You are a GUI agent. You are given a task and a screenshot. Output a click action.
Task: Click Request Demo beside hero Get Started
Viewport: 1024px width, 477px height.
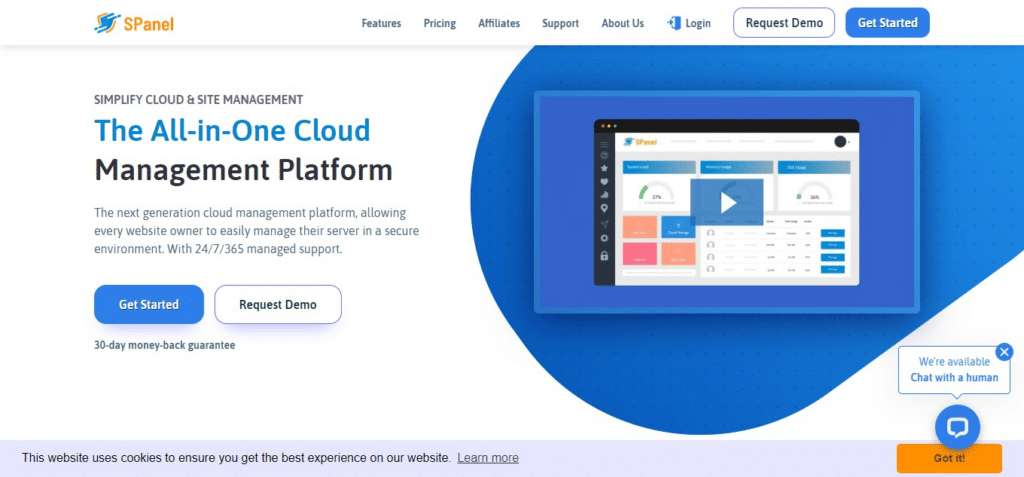coord(278,304)
